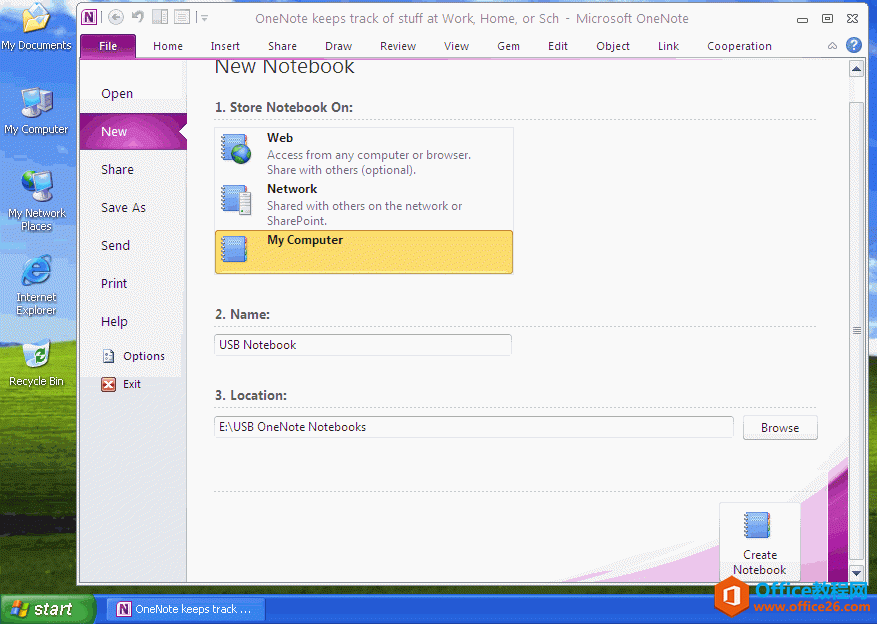
Task: Click the Undo icon in Quick Access Toolbar
Action: 138,17
